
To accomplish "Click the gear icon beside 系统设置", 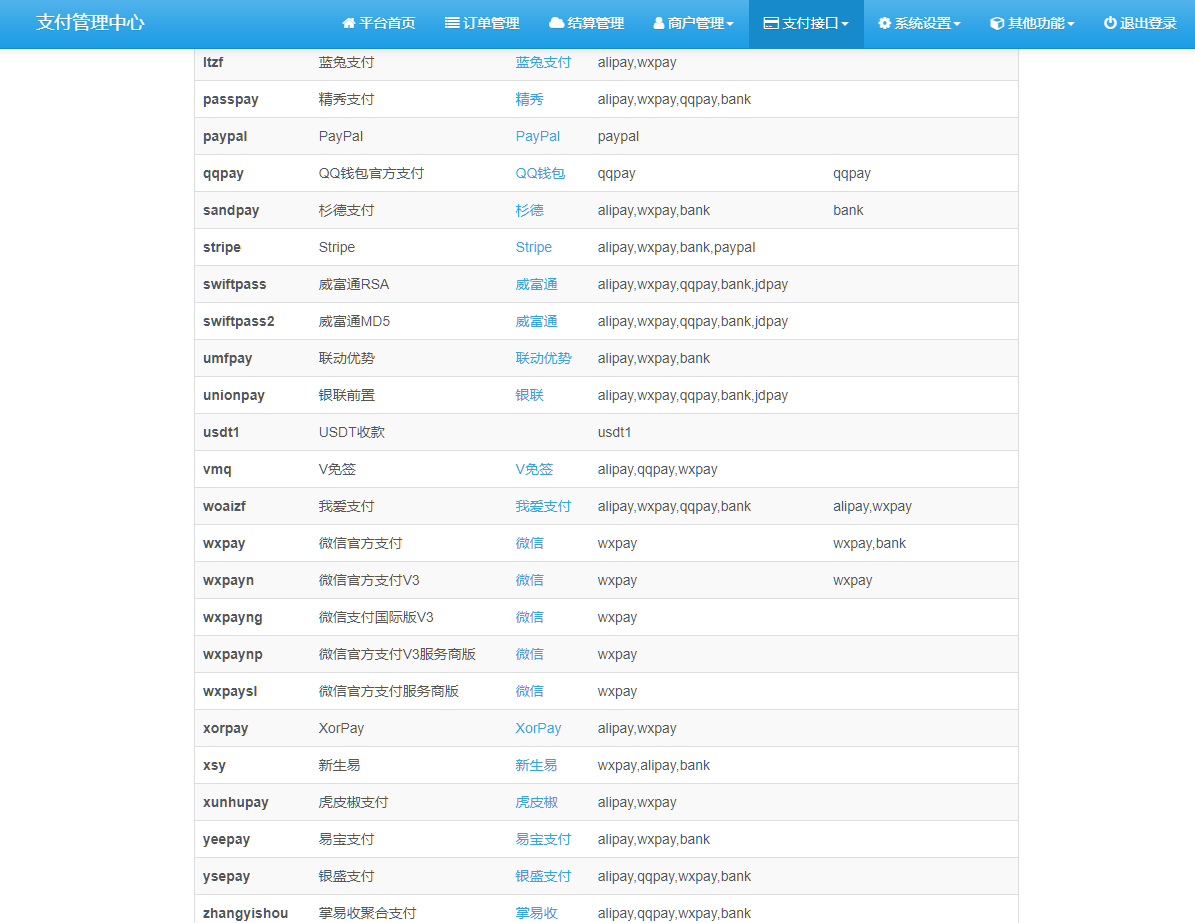I will (x=884, y=23).
